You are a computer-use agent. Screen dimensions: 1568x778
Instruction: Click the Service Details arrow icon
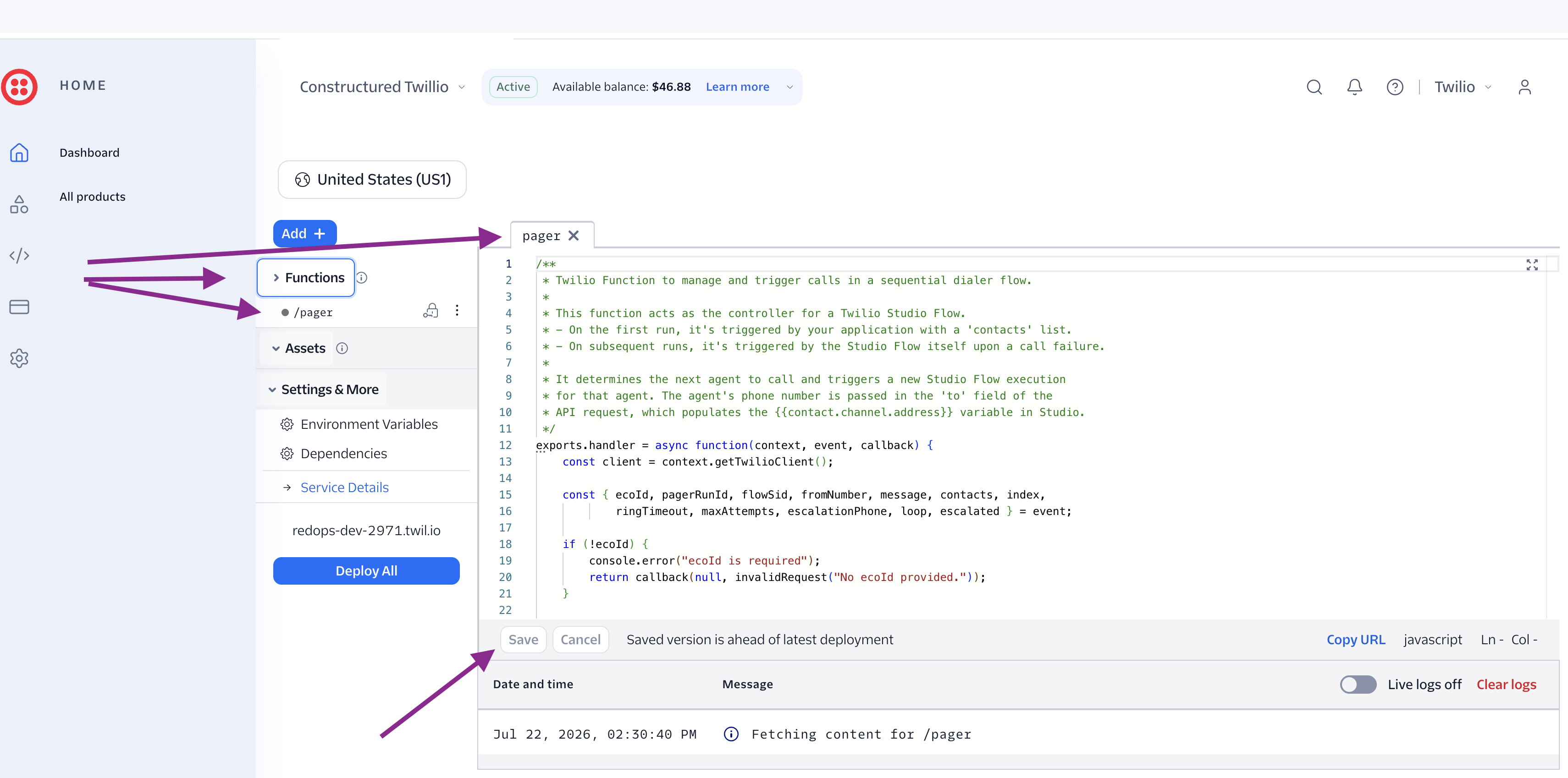tap(287, 488)
